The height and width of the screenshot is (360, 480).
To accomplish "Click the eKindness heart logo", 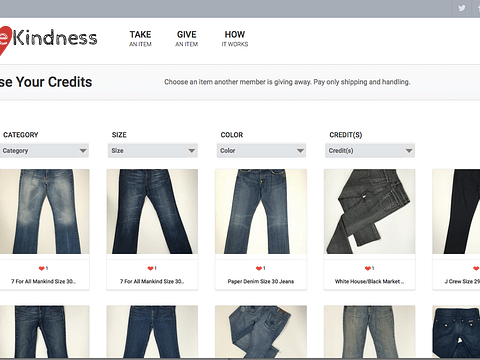I will [x=5, y=41].
